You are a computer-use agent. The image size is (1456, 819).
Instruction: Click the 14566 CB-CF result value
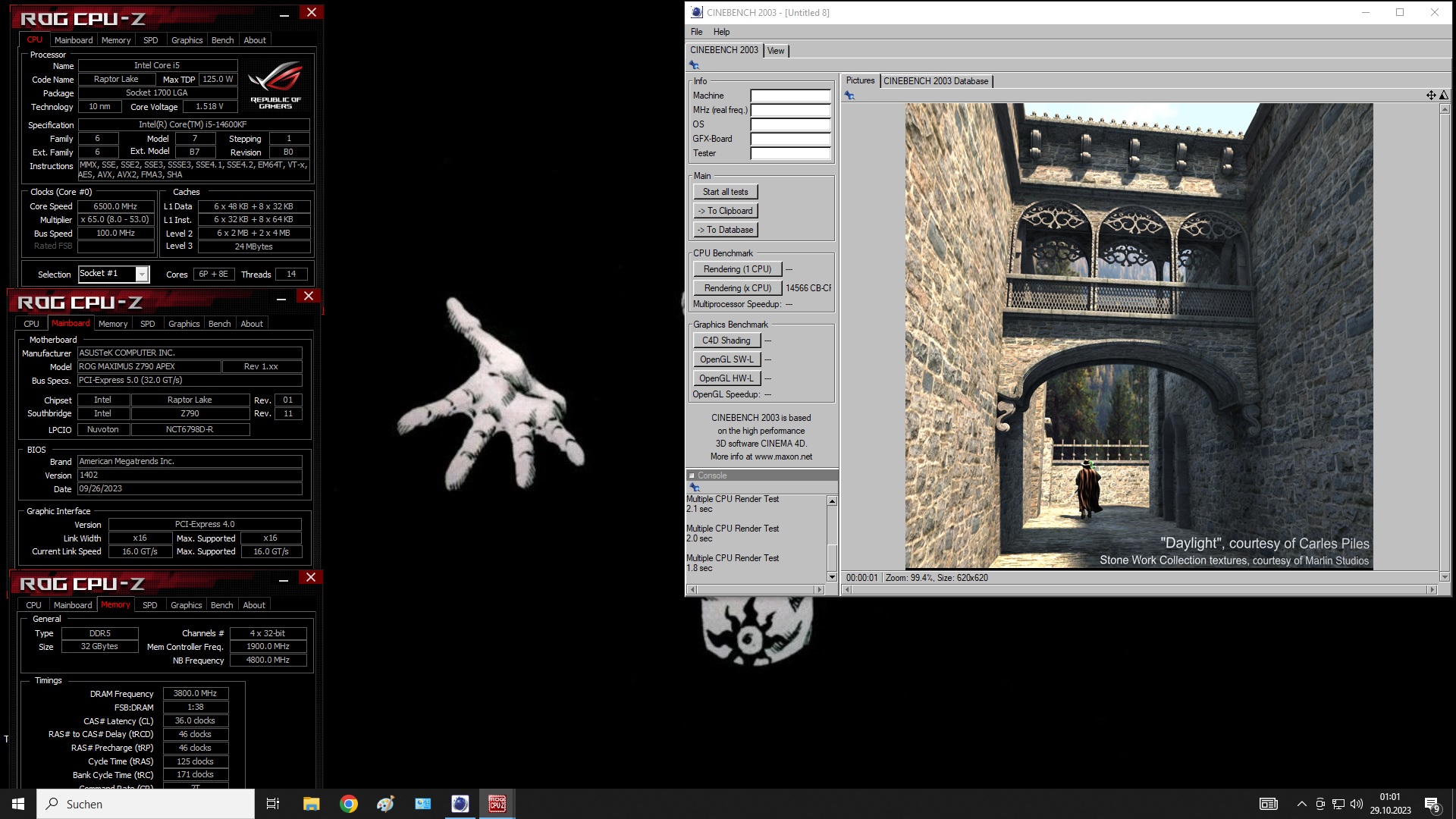point(808,288)
